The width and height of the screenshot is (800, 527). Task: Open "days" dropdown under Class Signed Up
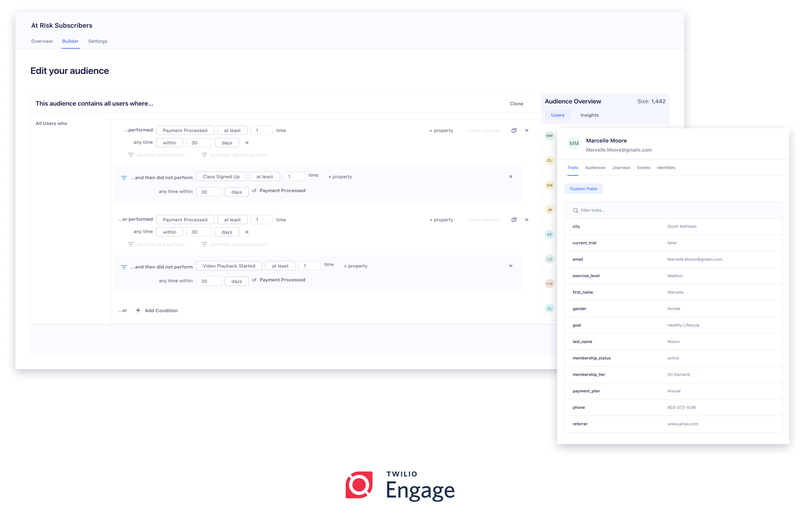(x=237, y=192)
